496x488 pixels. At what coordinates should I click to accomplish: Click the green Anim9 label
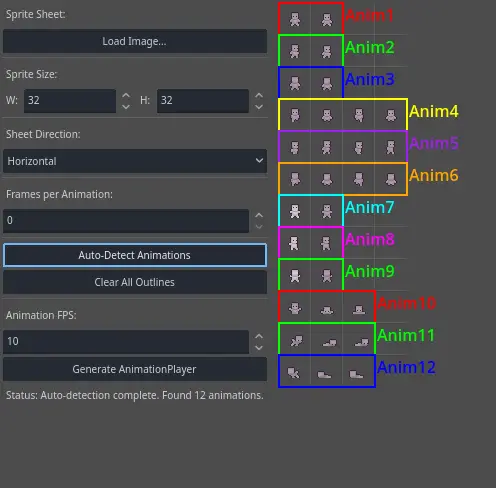coord(370,271)
